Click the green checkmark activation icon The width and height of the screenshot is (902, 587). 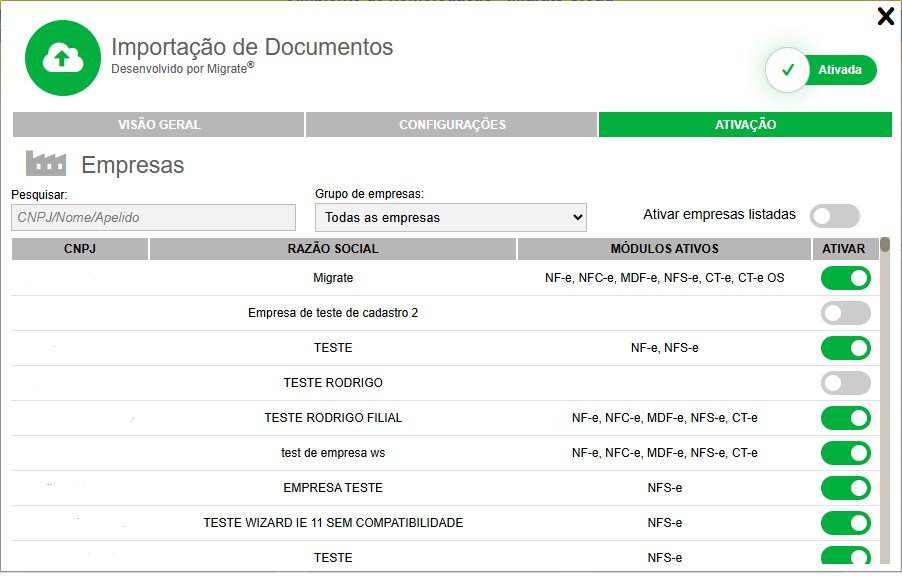click(x=787, y=70)
